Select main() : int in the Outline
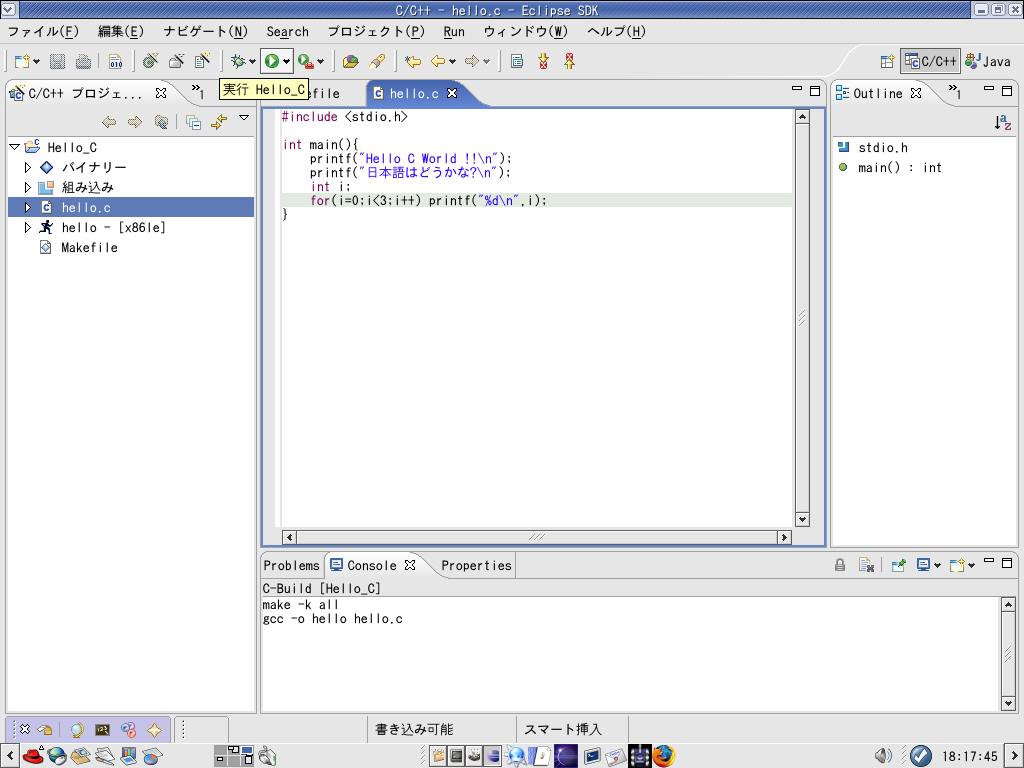The height and width of the screenshot is (768, 1024). click(x=900, y=168)
